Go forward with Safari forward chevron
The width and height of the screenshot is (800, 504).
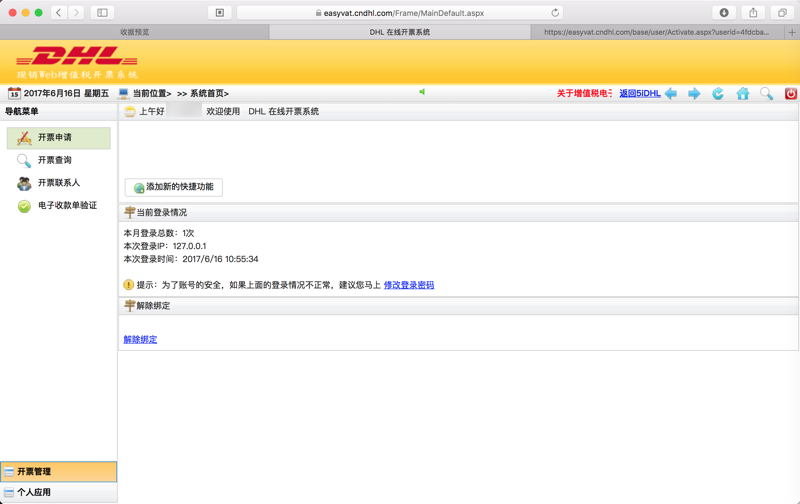click(x=76, y=13)
